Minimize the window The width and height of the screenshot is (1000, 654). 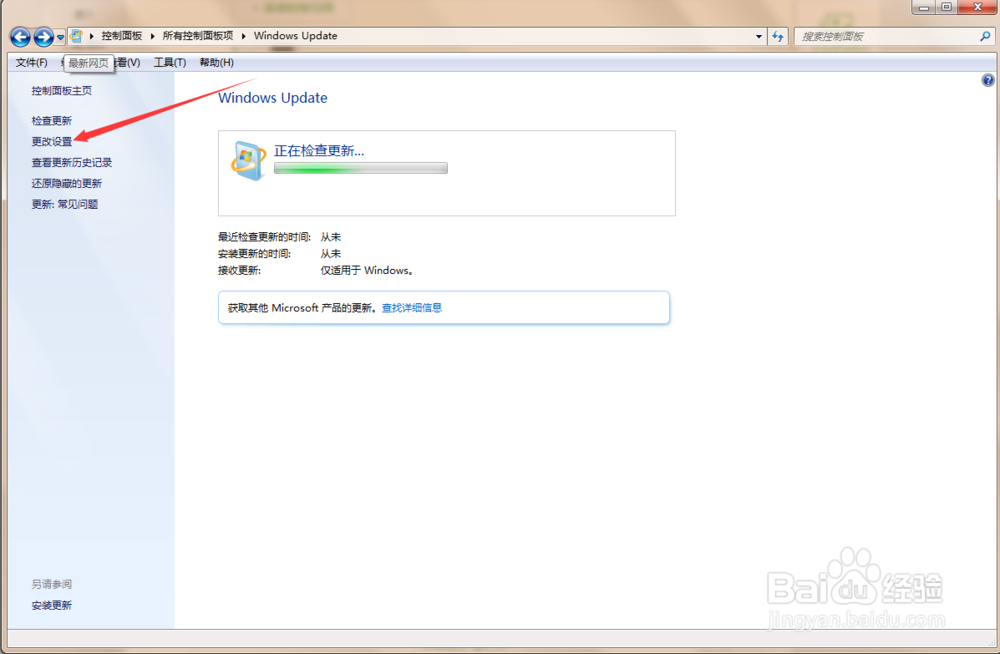pyautogui.click(x=923, y=7)
